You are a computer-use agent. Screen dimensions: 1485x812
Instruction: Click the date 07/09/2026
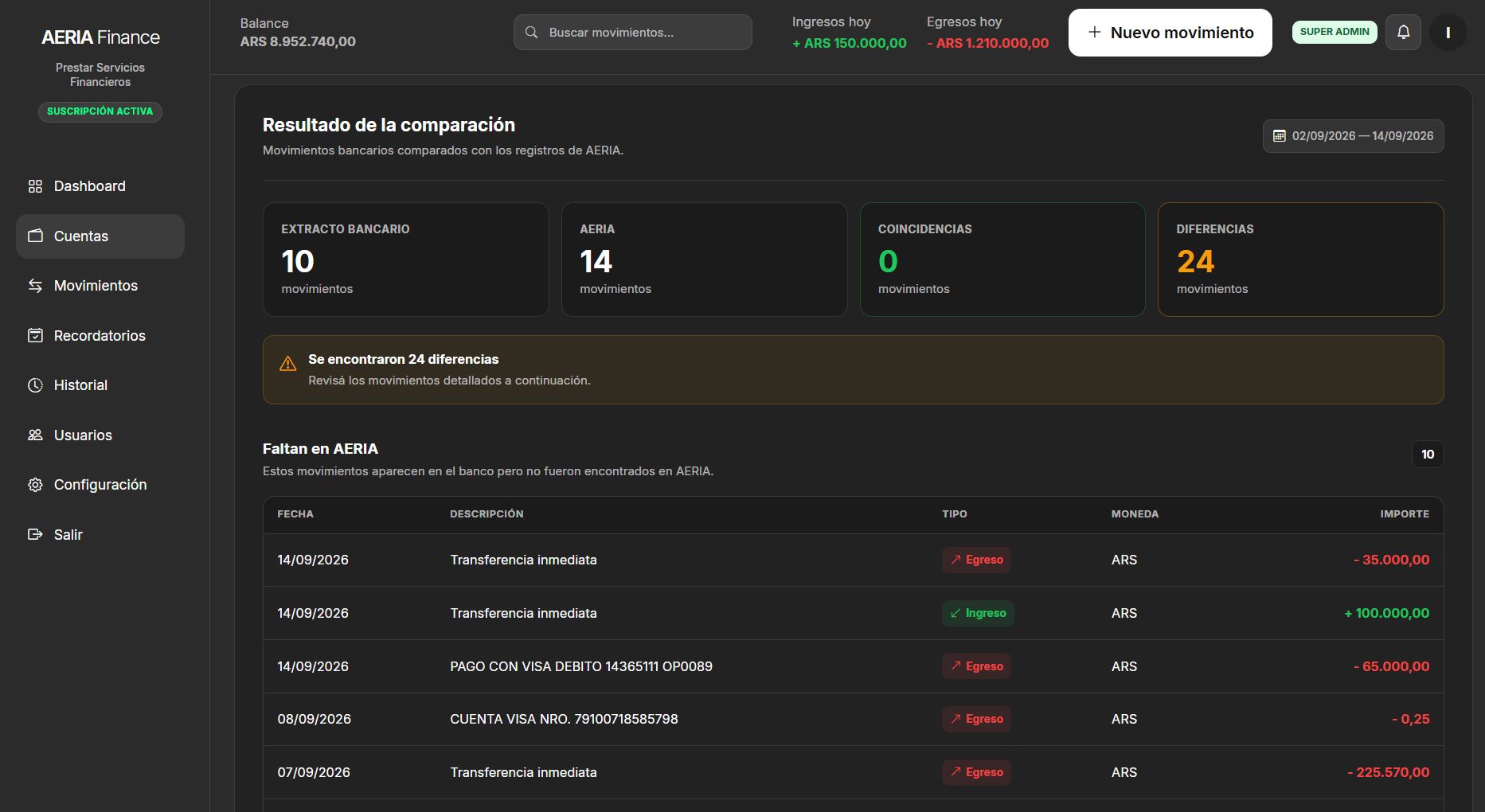click(x=314, y=772)
